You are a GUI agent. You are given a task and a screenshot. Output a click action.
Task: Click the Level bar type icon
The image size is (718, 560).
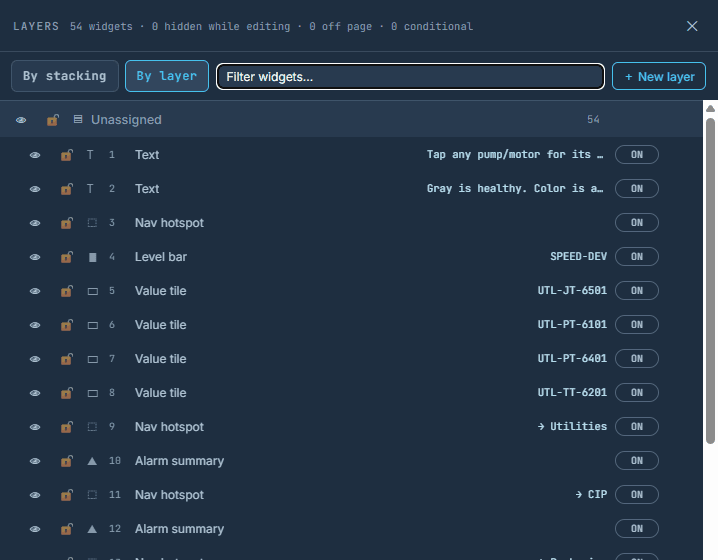click(92, 257)
